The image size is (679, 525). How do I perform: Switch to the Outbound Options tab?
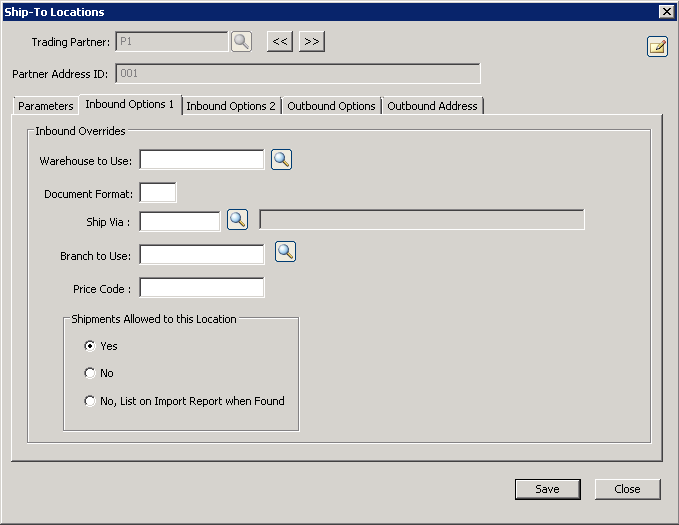click(x=332, y=106)
